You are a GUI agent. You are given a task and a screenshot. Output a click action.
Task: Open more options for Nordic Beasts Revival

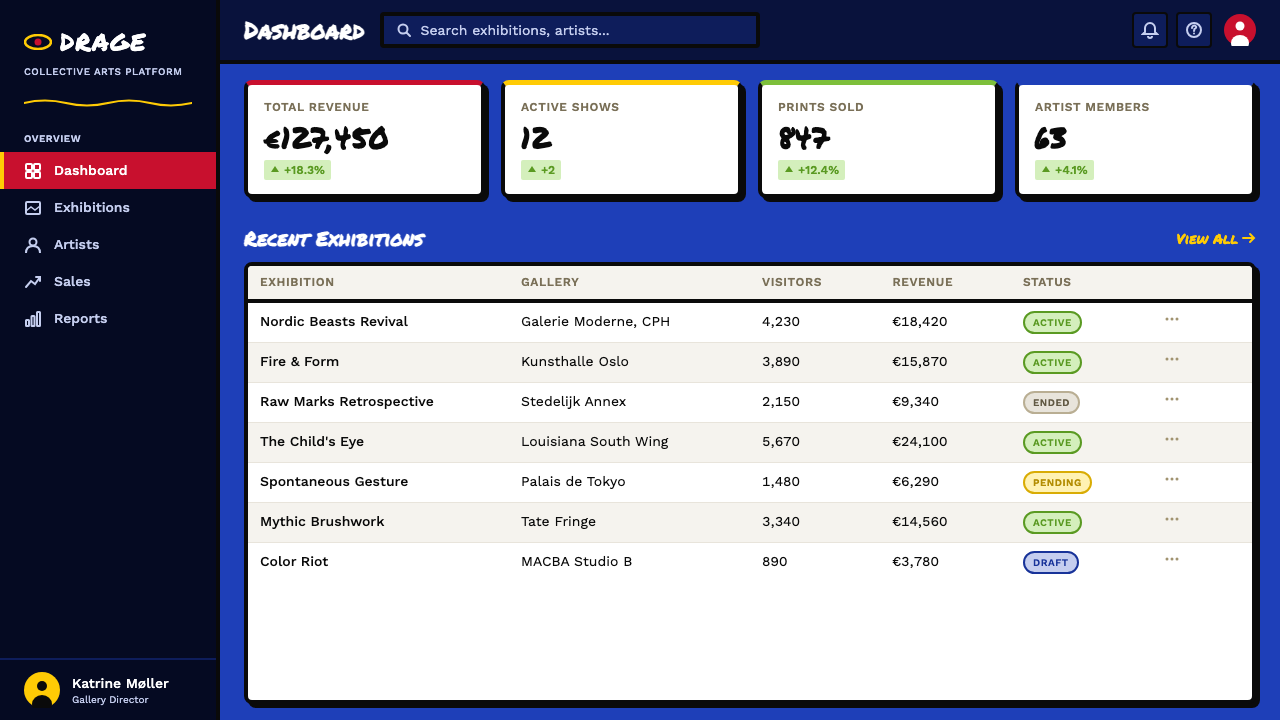tap(1172, 319)
